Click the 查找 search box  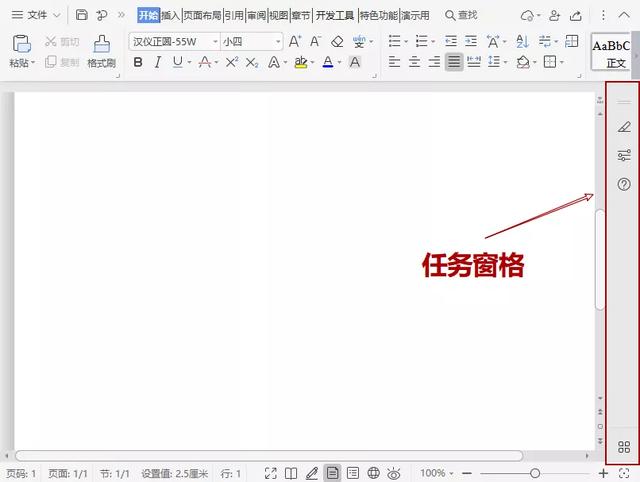[461, 16]
